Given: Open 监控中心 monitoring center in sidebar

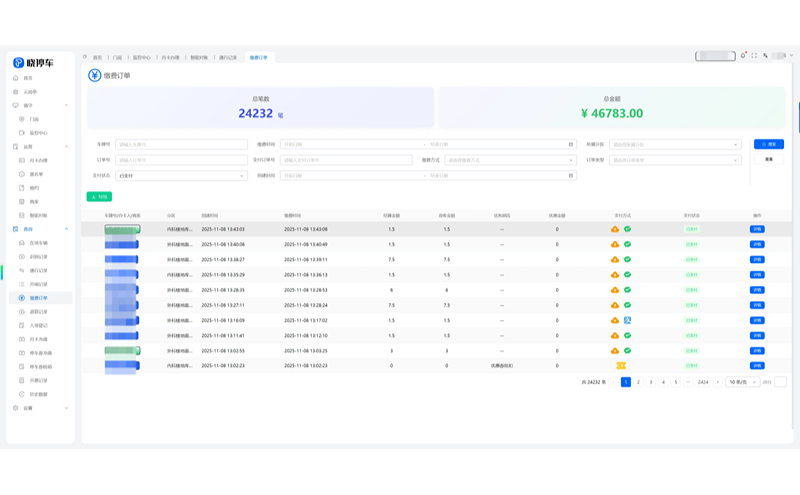Looking at the screenshot, I should click(x=38, y=132).
